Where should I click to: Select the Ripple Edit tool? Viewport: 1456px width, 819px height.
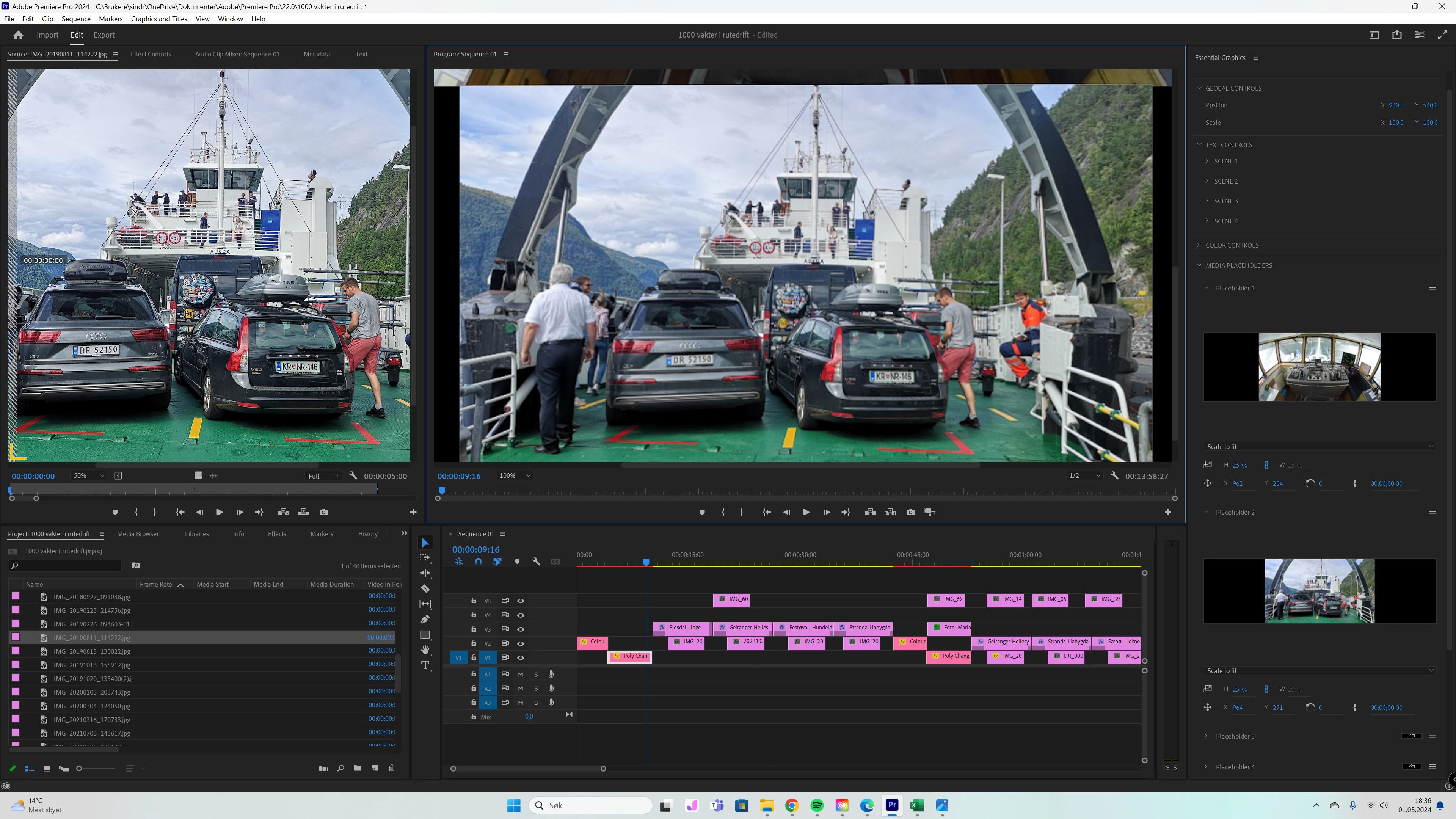click(x=425, y=573)
